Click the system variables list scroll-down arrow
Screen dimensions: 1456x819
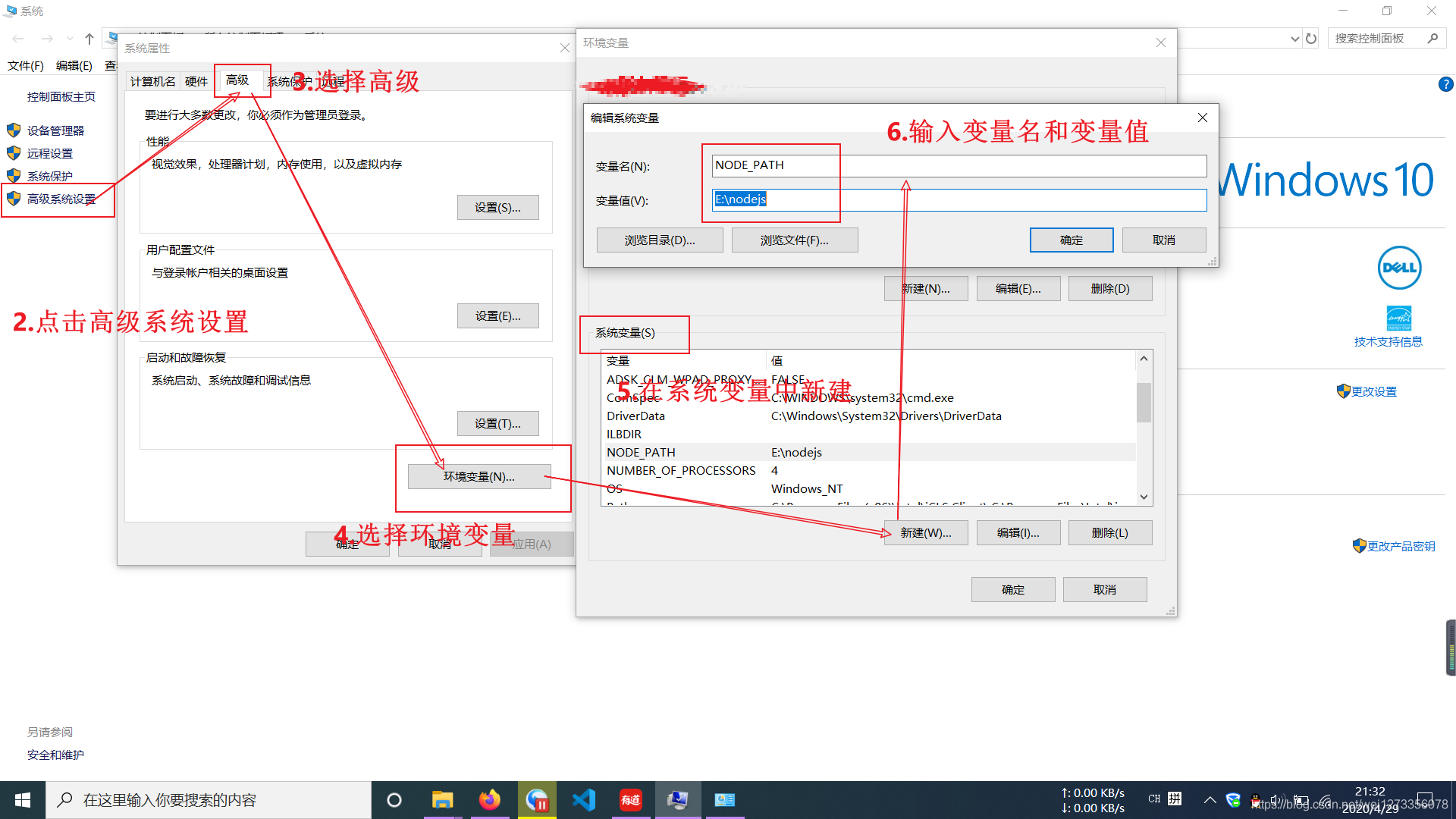1144,497
